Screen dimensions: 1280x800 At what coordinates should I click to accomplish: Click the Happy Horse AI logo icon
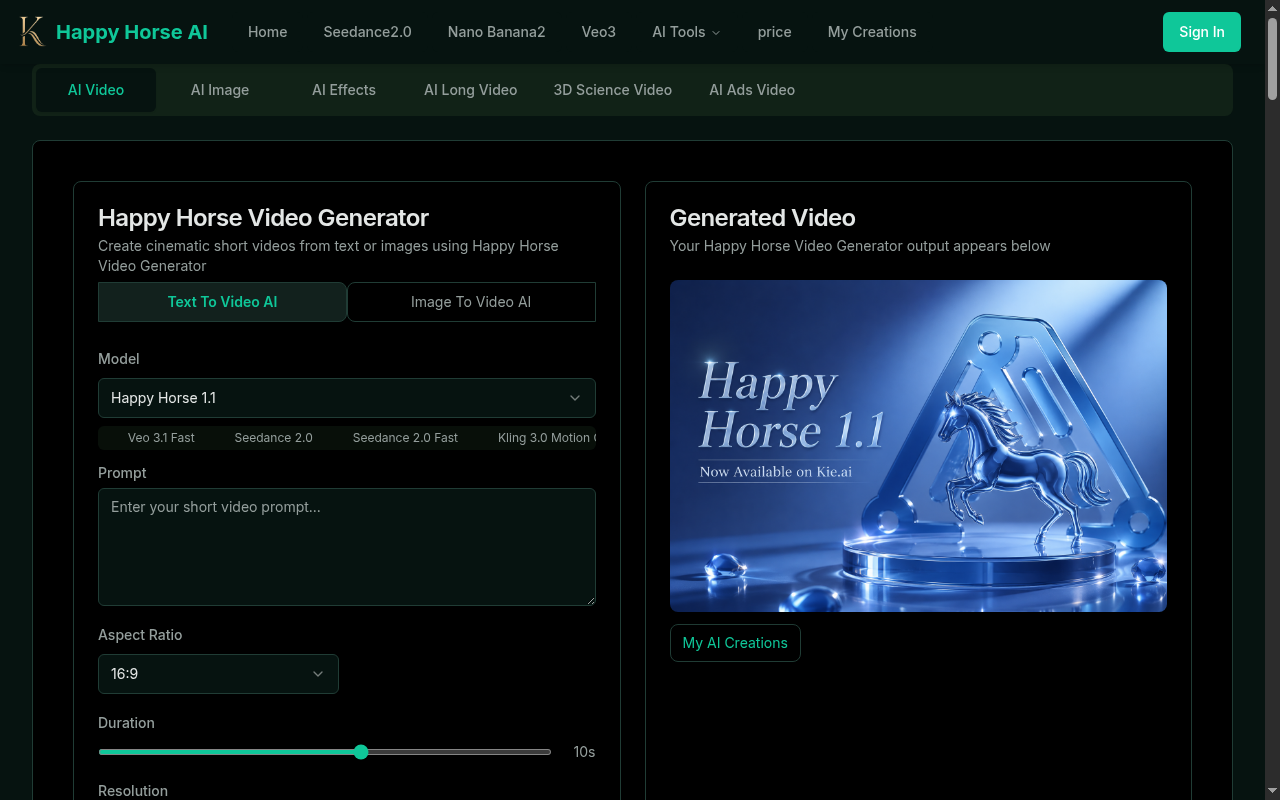(x=32, y=32)
